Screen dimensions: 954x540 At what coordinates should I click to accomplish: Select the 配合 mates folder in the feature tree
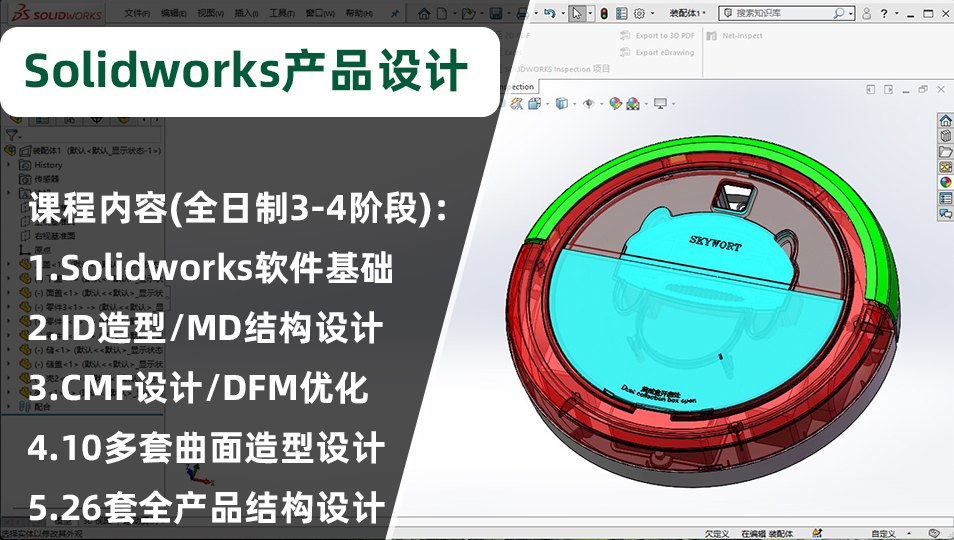click(35, 406)
